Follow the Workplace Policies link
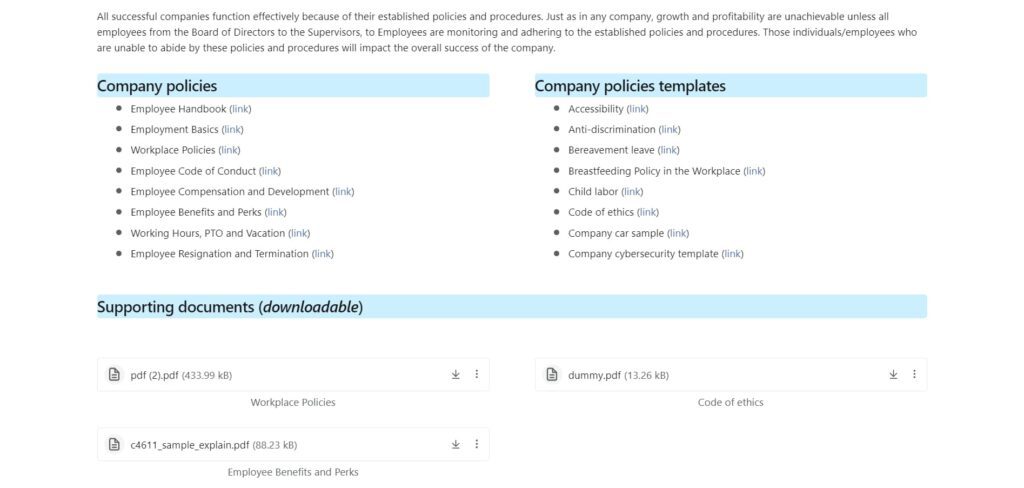Screen dimensions: 1024x488 229,150
